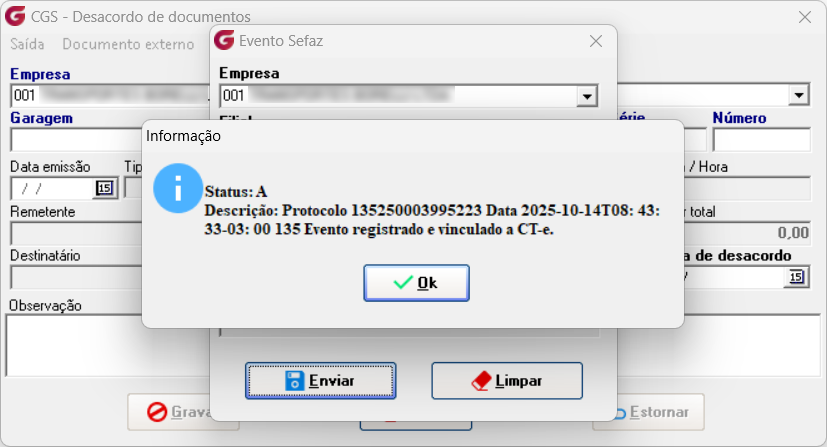Open calendar picker for Data emissão

(x=104, y=188)
